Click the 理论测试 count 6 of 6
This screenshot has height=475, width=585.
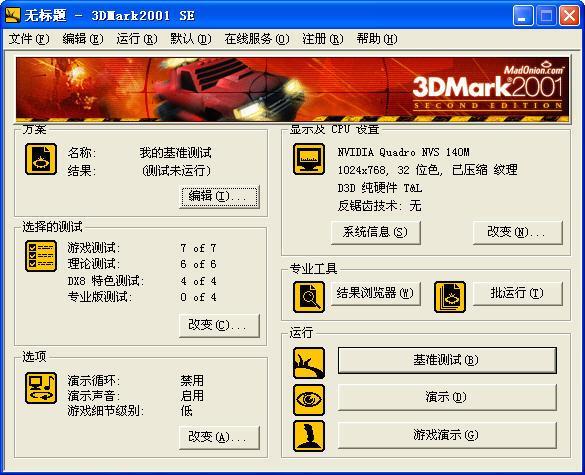[x=198, y=264]
